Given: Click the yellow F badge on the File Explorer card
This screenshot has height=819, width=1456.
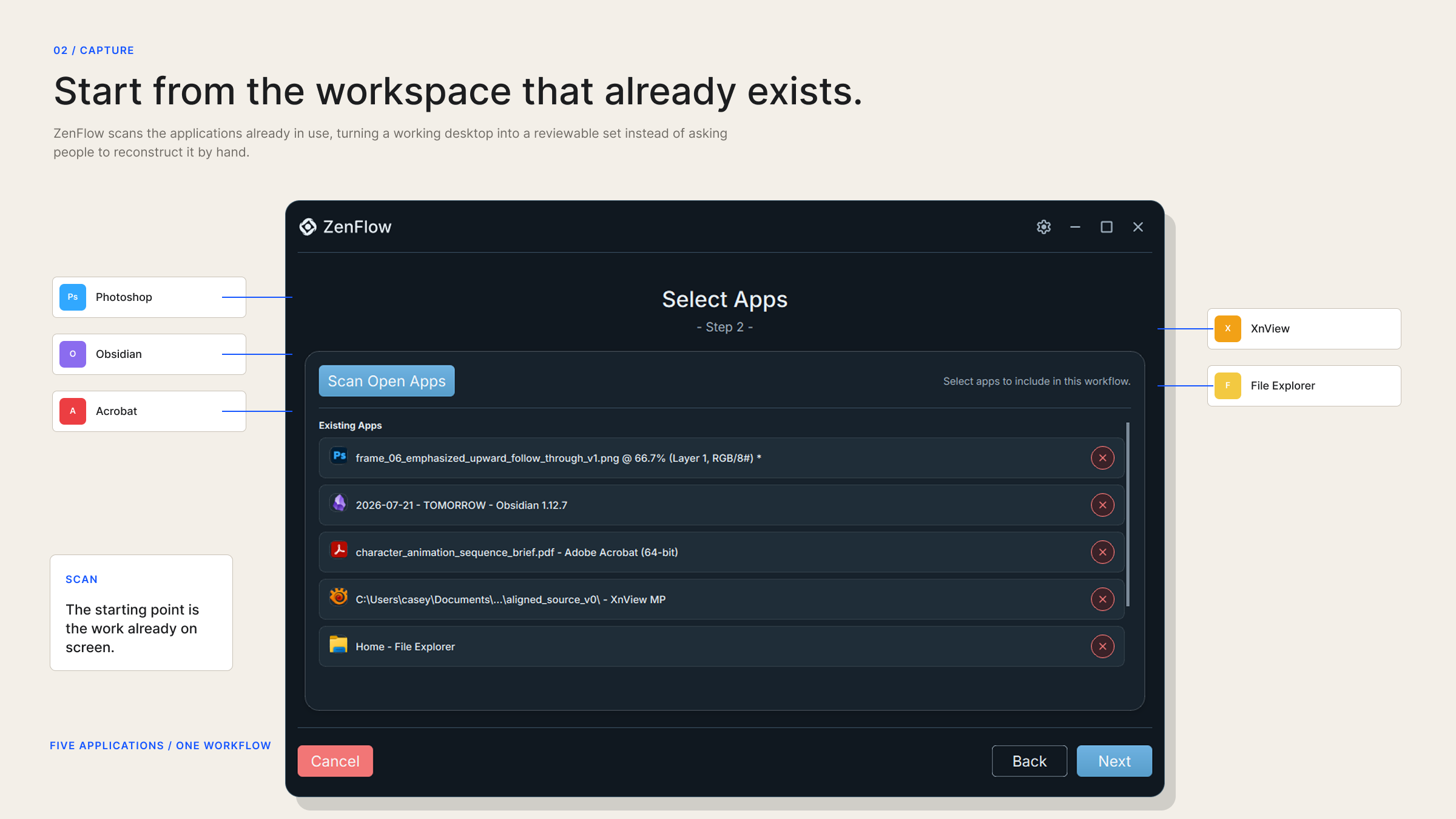Looking at the screenshot, I should [1228, 386].
